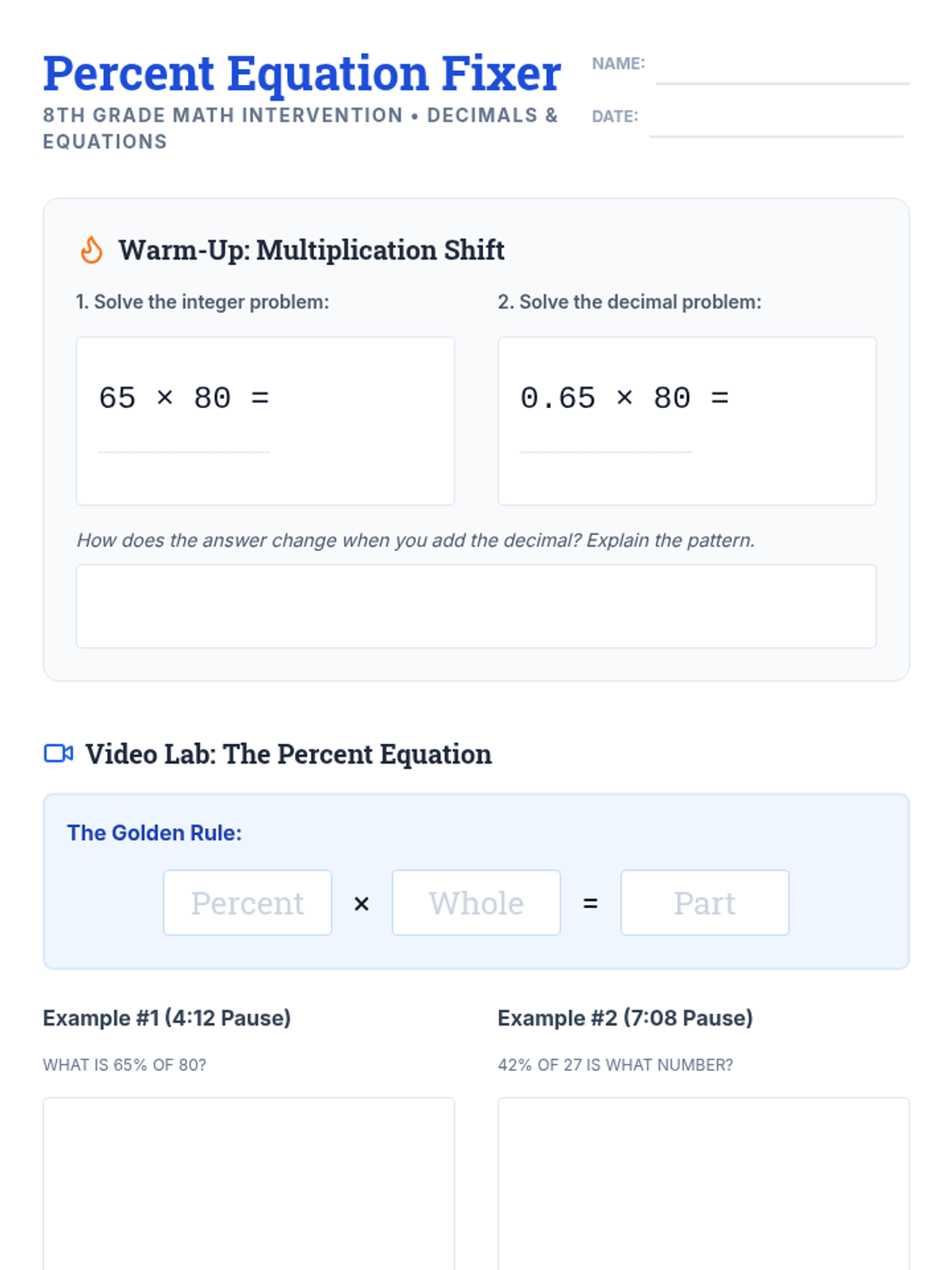
Task: Click the Example #2 (7:08 Pause) label
Action: point(625,1018)
